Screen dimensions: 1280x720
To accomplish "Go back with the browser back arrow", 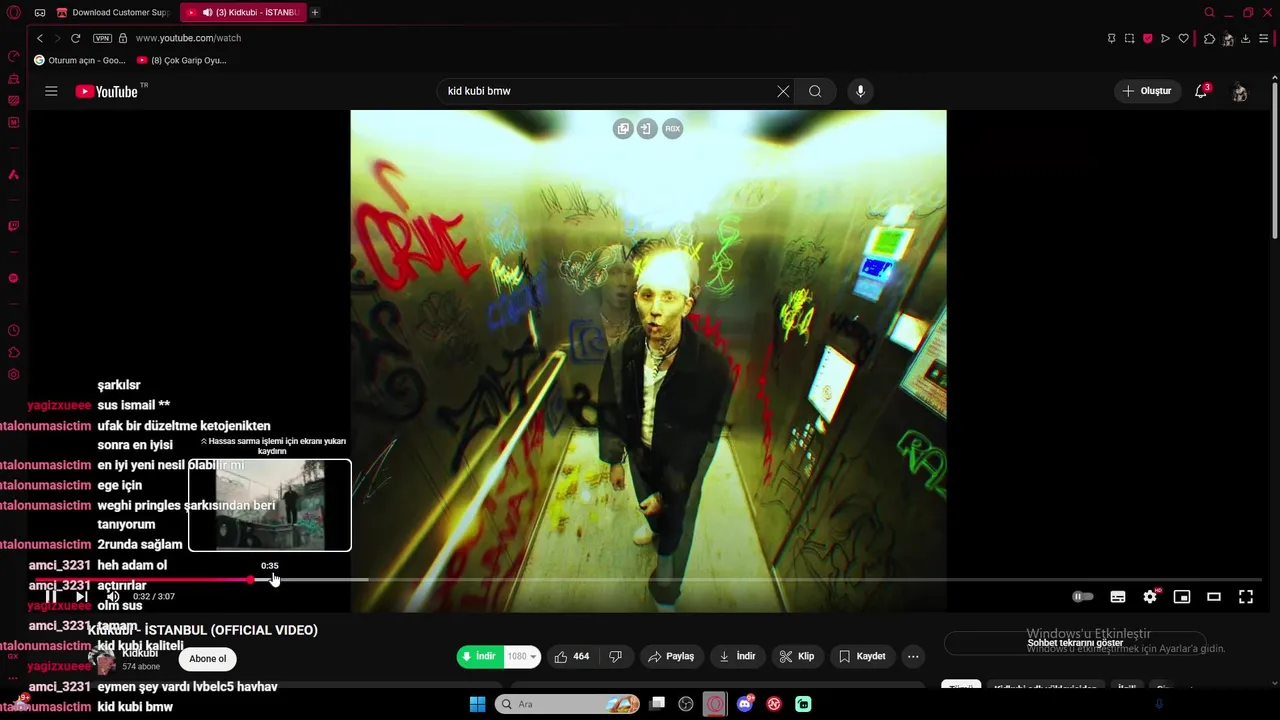I will [x=40, y=38].
